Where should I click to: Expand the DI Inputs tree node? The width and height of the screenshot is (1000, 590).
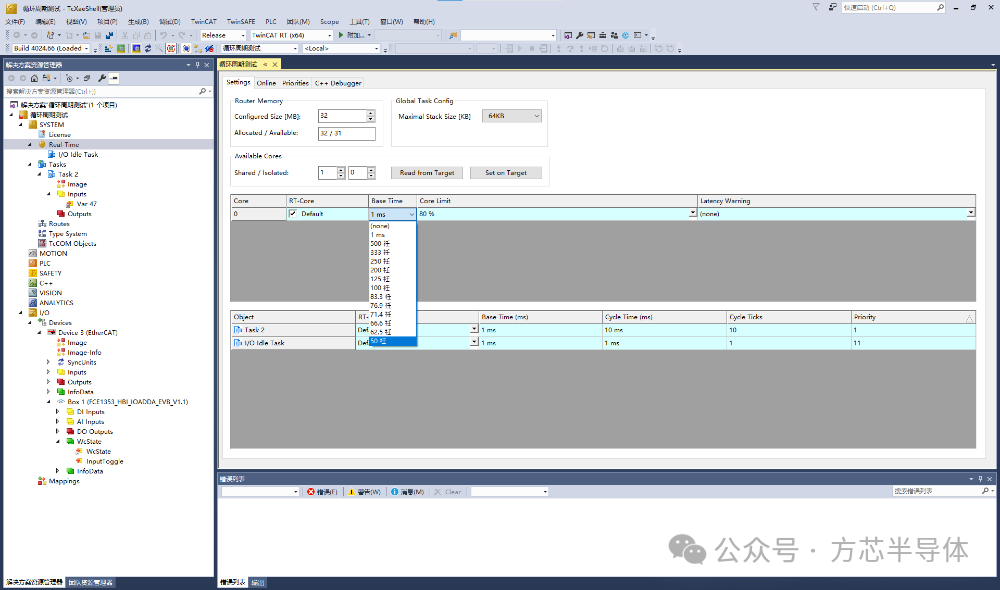[x=57, y=412]
